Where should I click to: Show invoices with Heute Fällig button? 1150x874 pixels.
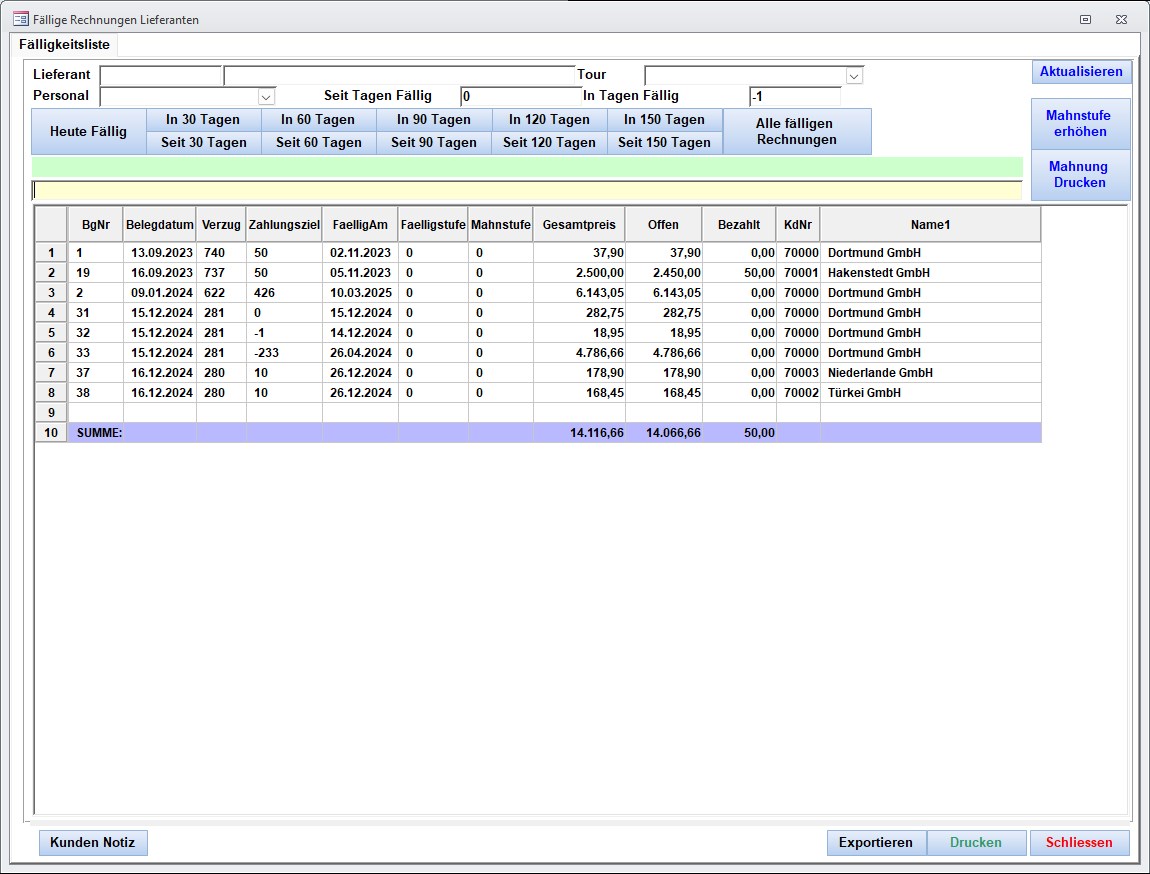pyautogui.click(x=88, y=131)
